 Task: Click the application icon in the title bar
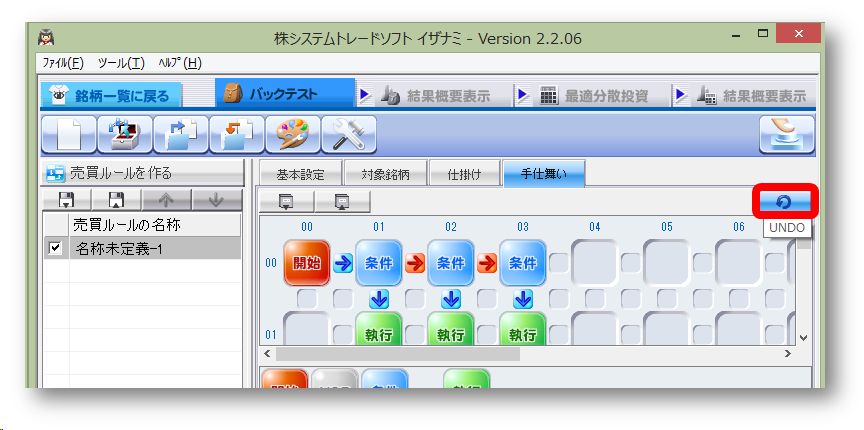point(46,37)
